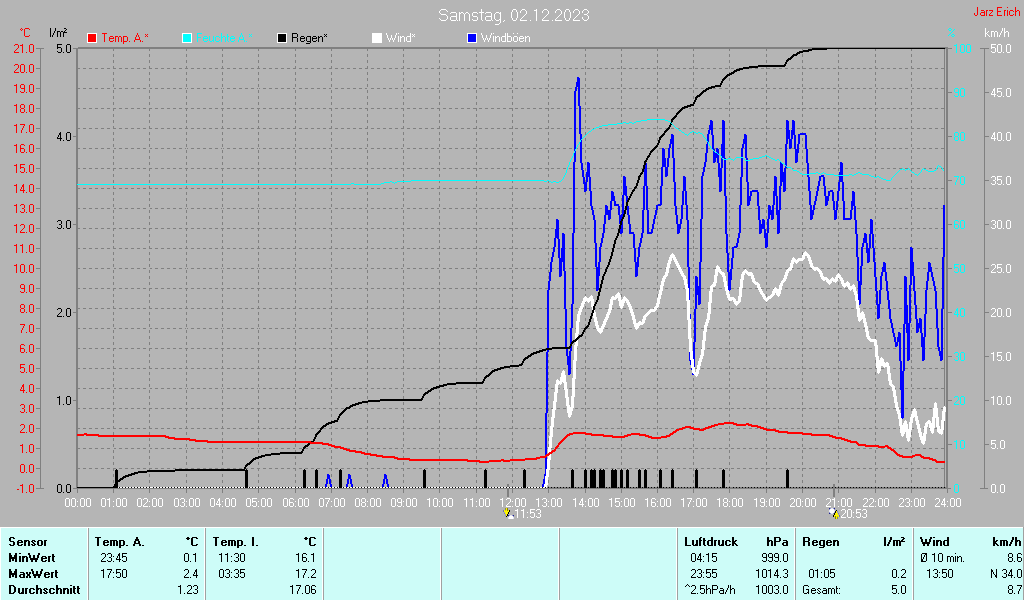Click the Durchschnitt row label
Viewport: 1024px width, 600px height.
coord(41,589)
